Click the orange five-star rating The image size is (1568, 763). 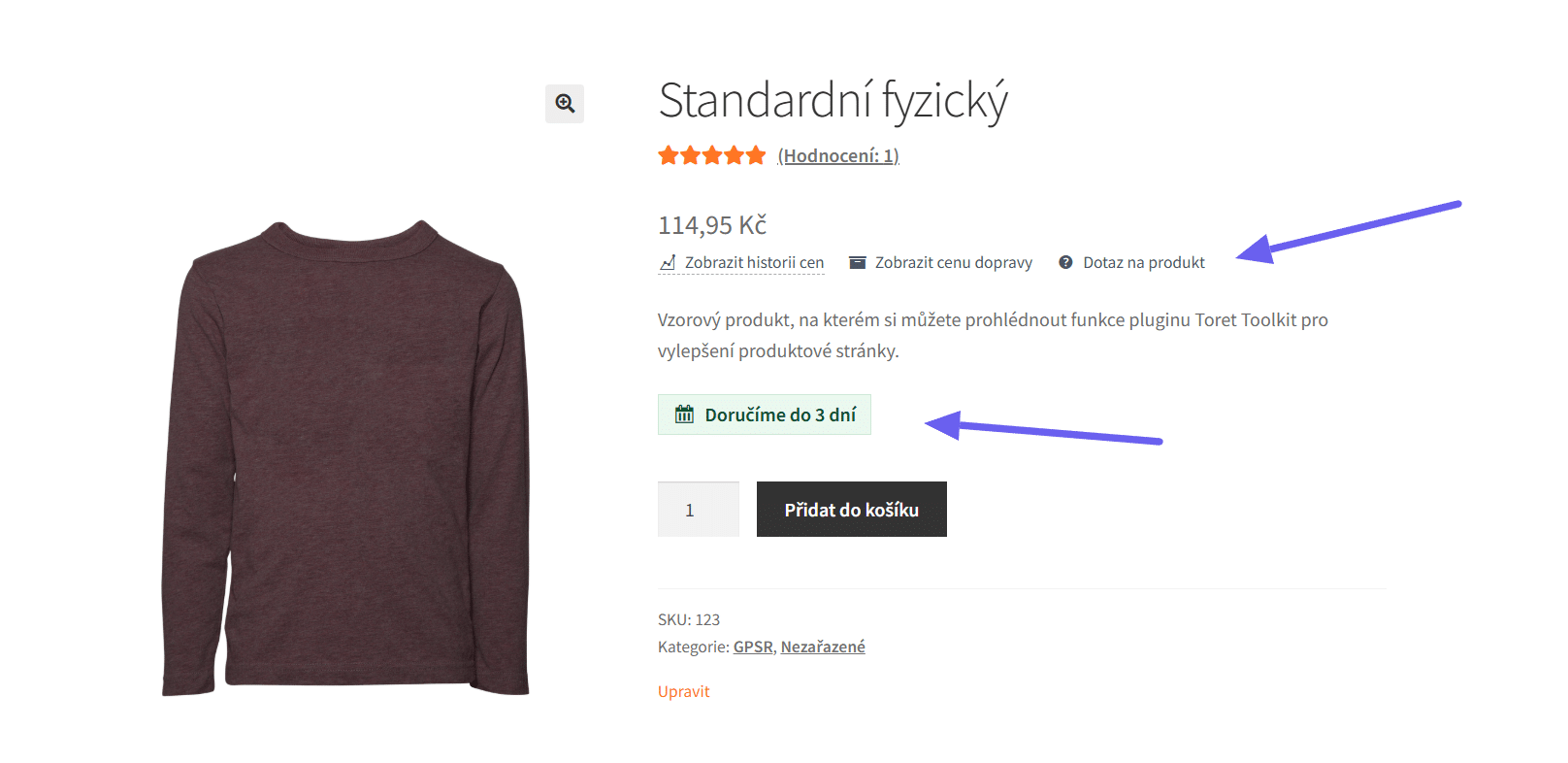[711, 155]
